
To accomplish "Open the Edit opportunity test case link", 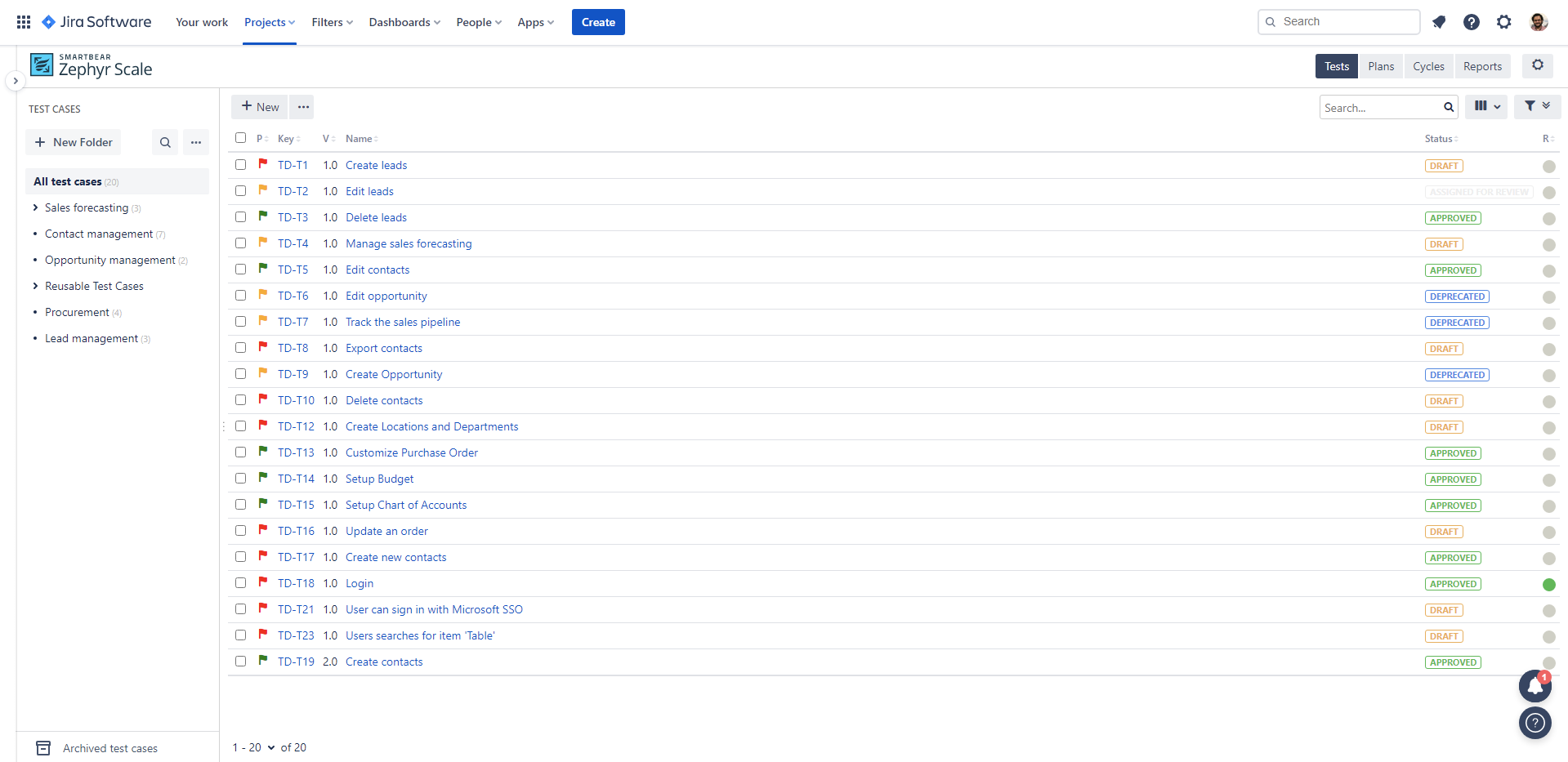I will coord(386,295).
